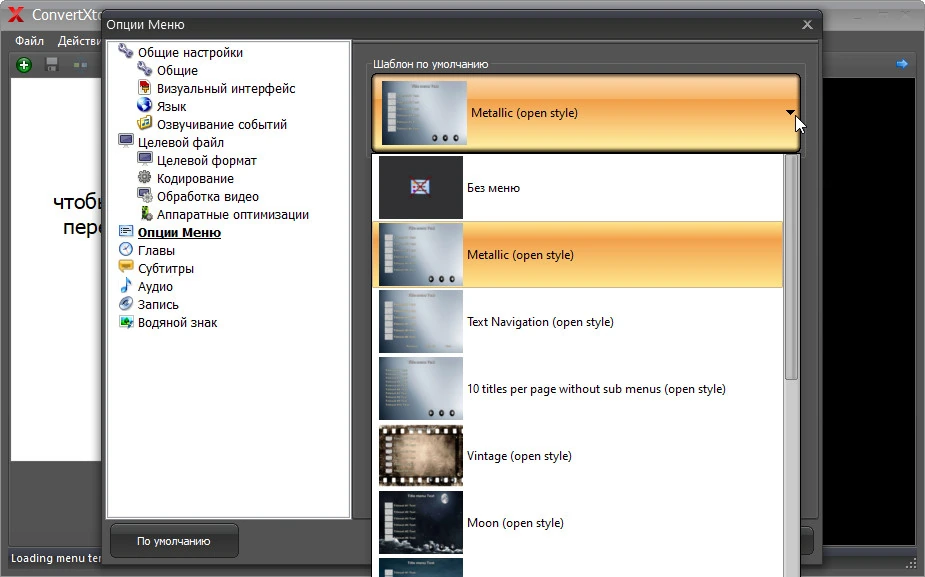925x577 pixels.
Task: Open the Действия menu in main window
Action: pos(79,41)
